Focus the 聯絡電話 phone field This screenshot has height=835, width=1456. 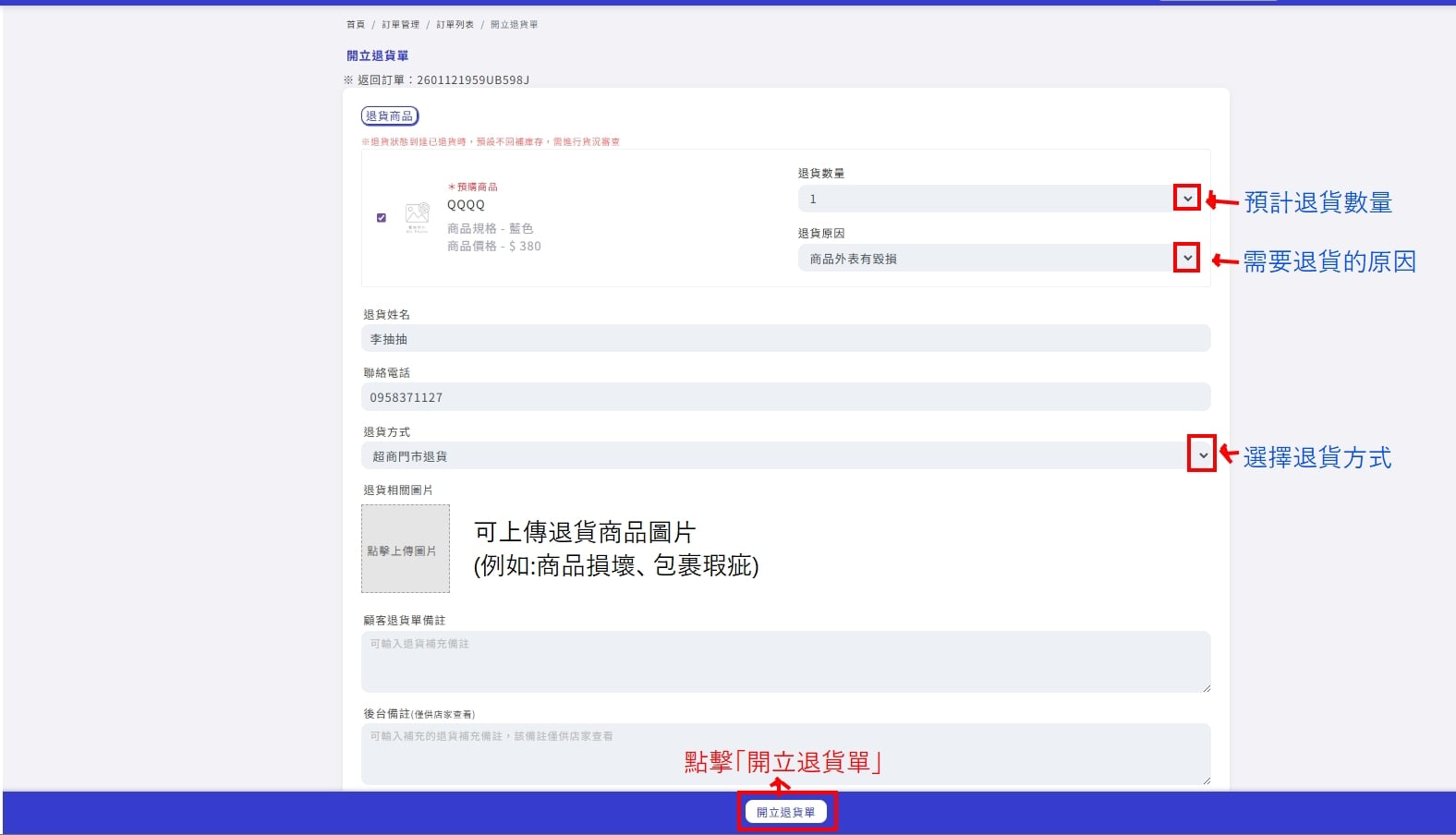[x=786, y=397]
